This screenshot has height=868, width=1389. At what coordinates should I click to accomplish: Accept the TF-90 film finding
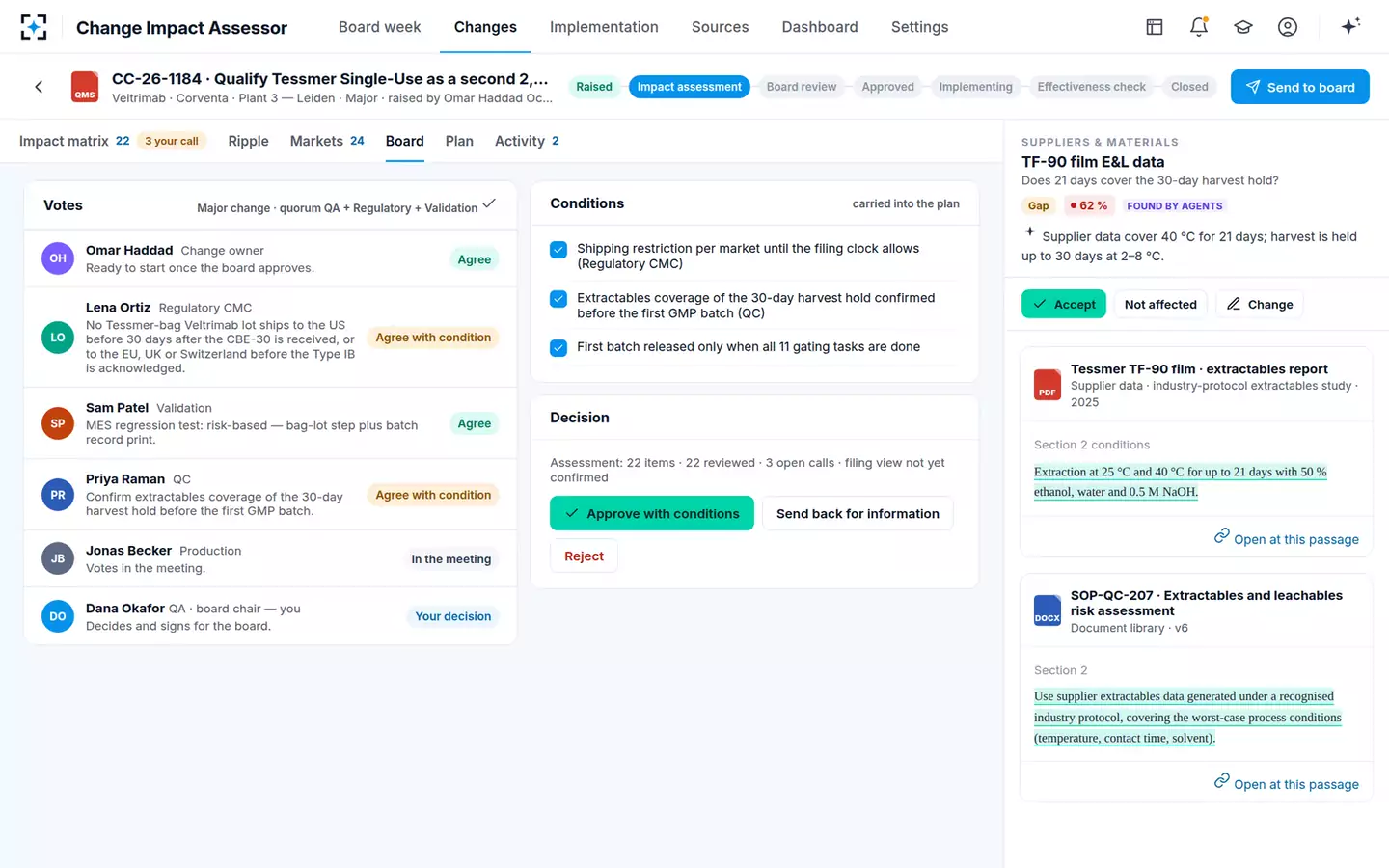coord(1064,304)
